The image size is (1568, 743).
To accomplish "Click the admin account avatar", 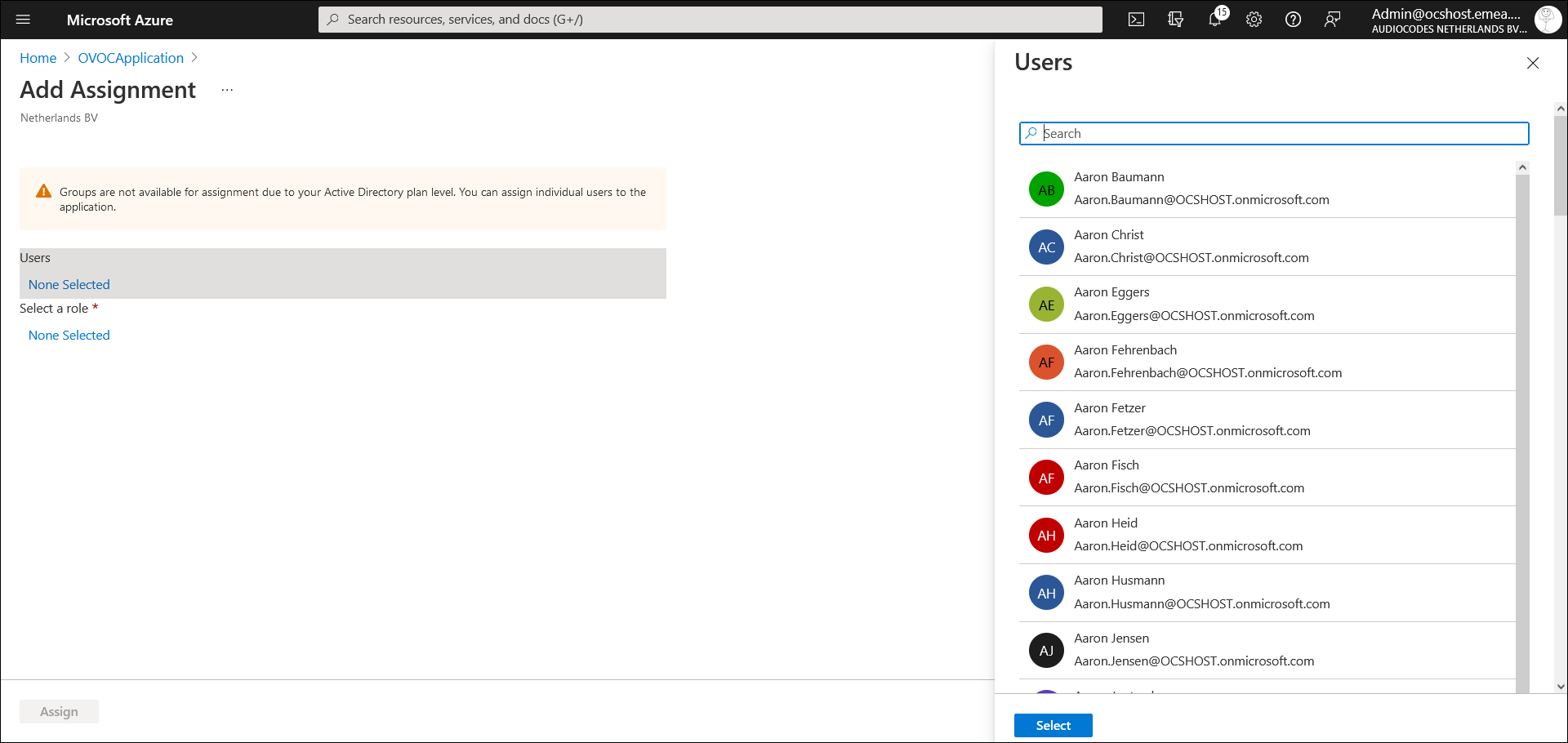I will click(x=1547, y=20).
